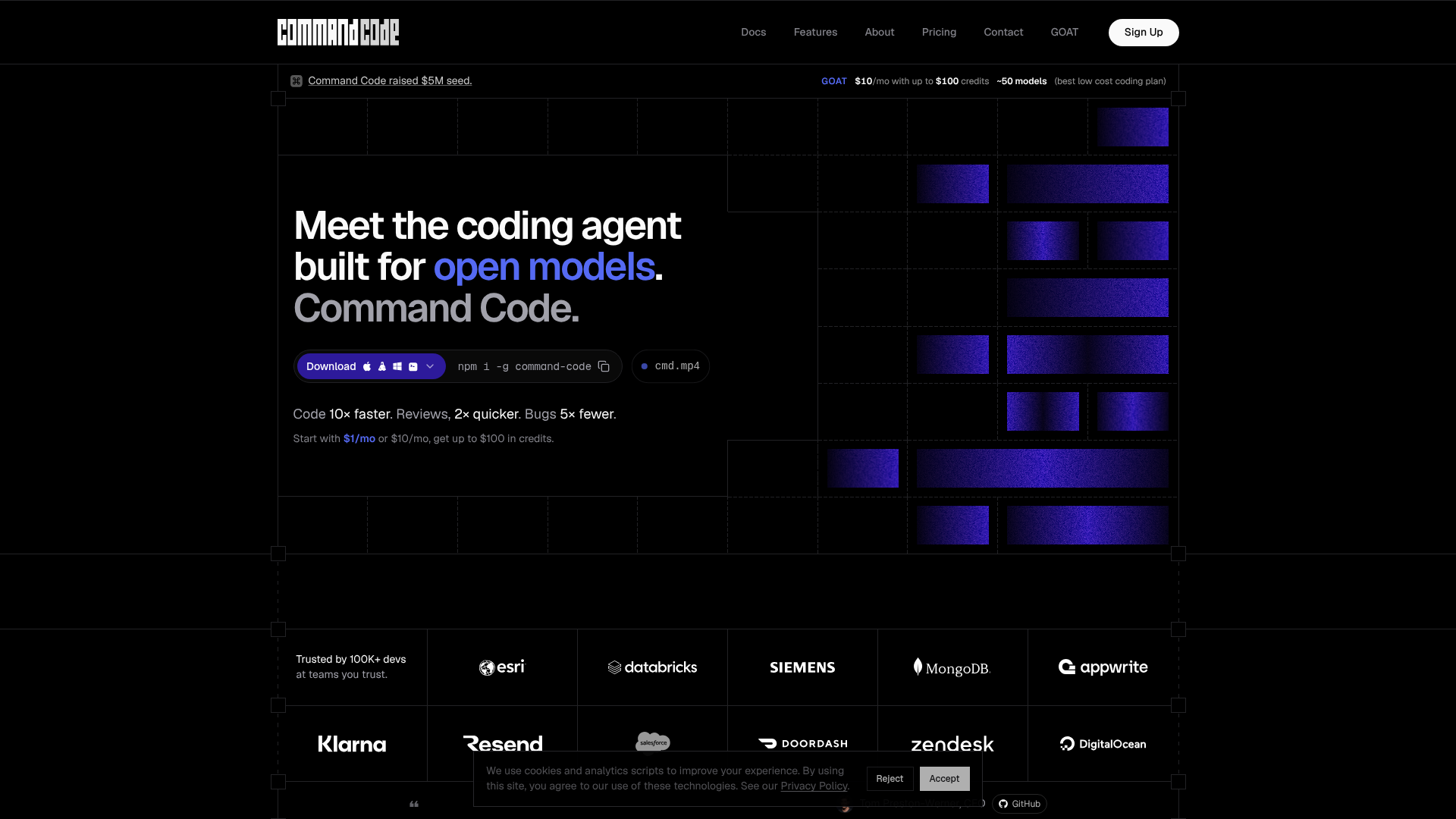Play the cmd.mp4 video pill

pyautogui.click(x=671, y=366)
